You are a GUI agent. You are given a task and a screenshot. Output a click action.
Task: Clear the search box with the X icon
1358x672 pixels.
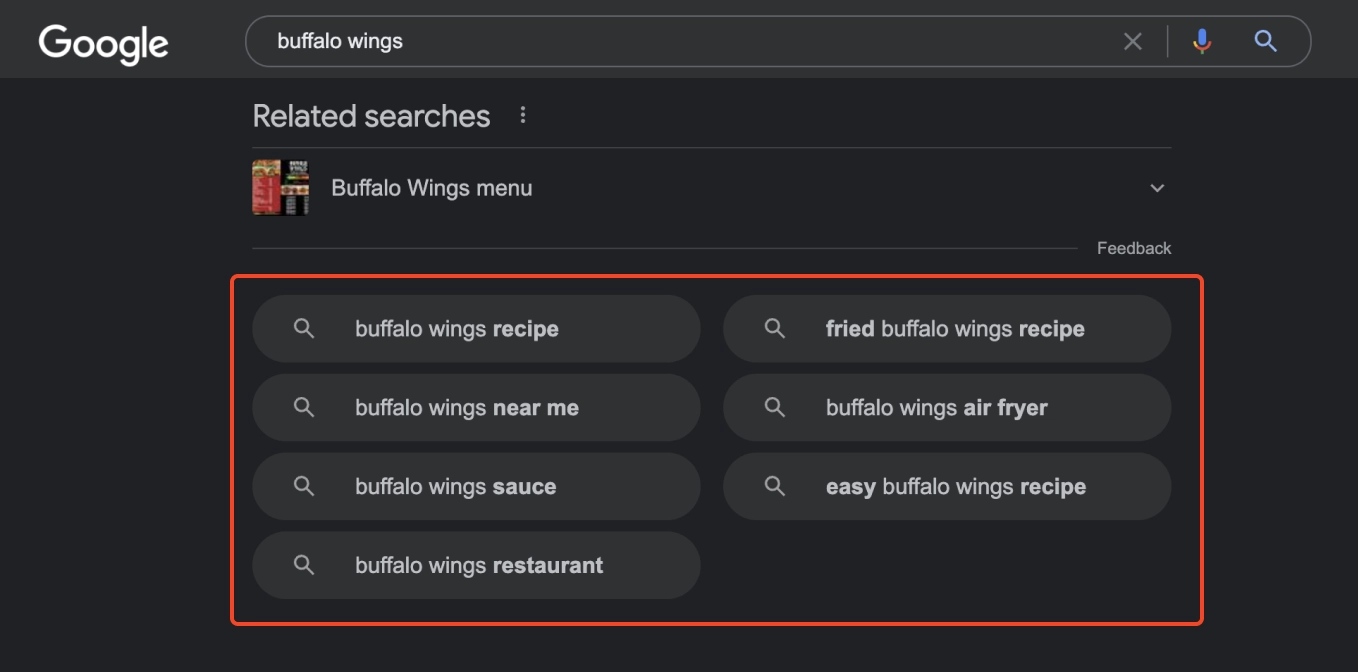[x=1132, y=41]
